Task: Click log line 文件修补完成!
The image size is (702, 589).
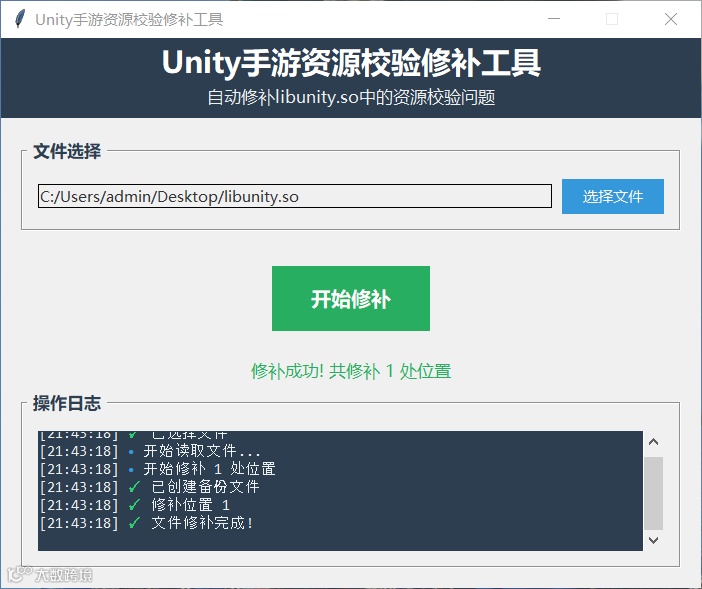Action: point(146,523)
